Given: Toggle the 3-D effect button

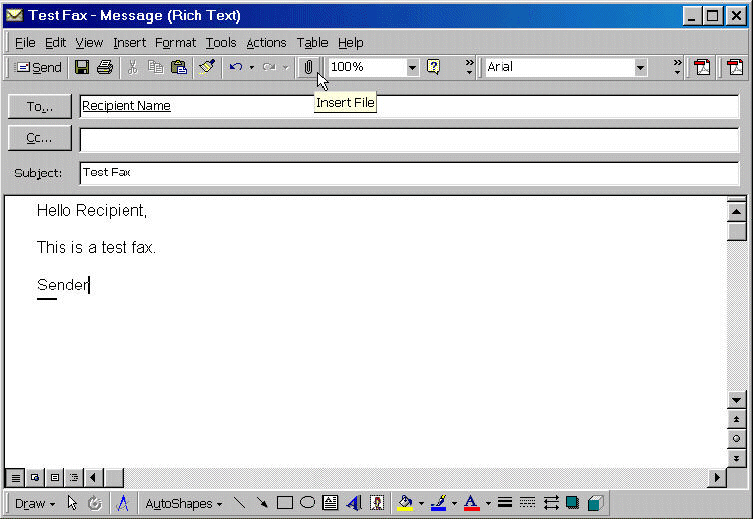Looking at the screenshot, I should point(595,503).
